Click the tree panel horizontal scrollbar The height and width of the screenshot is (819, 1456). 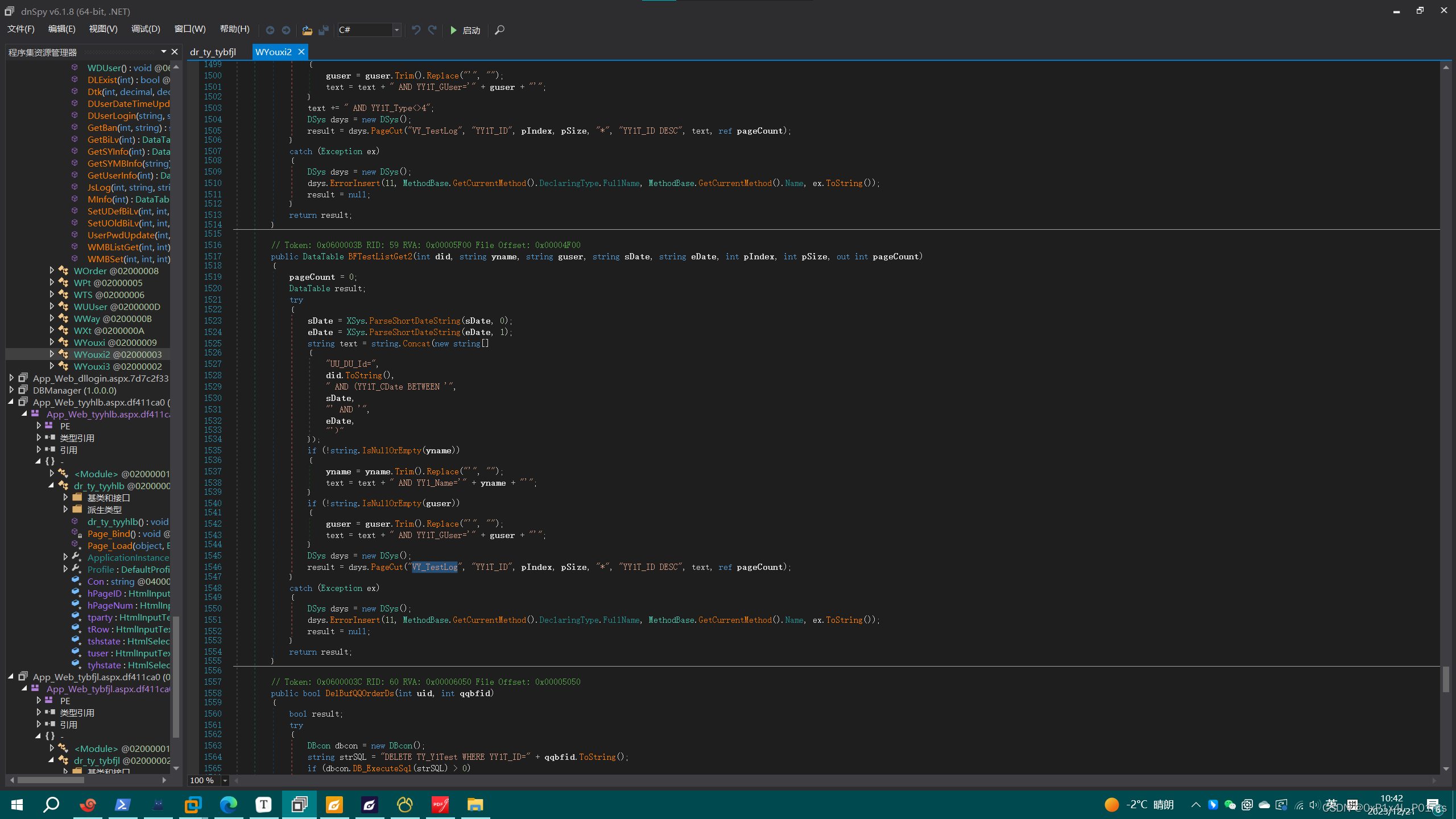[x=51, y=780]
